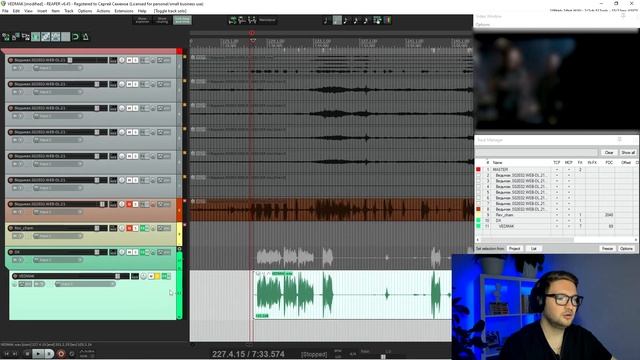Open the File menu
Image resolution: width=640 pixels, height=360 pixels.
pyautogui.click(x=5, y=11)
